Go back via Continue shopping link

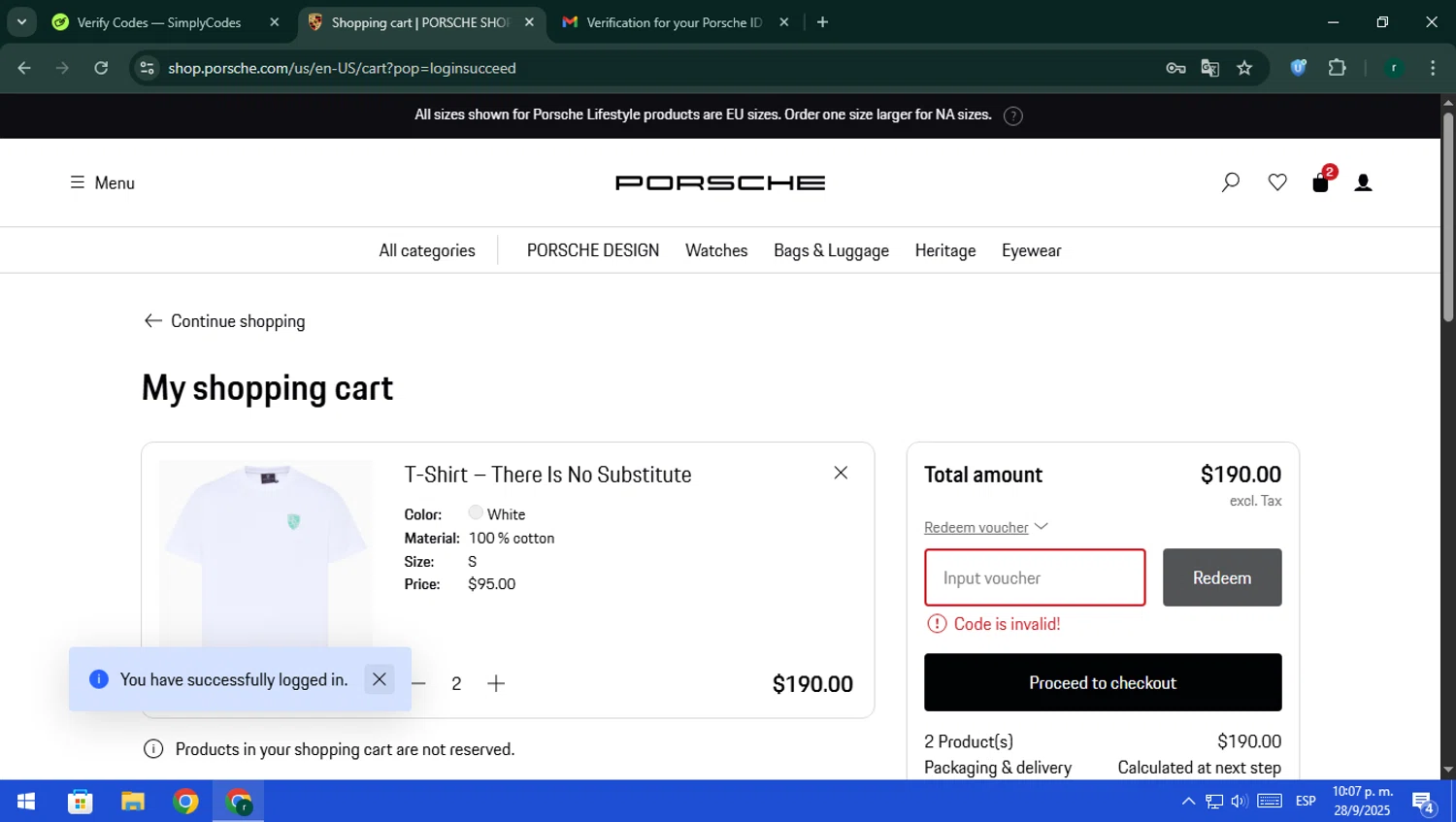pyautogui.click(x=224, y=321)
